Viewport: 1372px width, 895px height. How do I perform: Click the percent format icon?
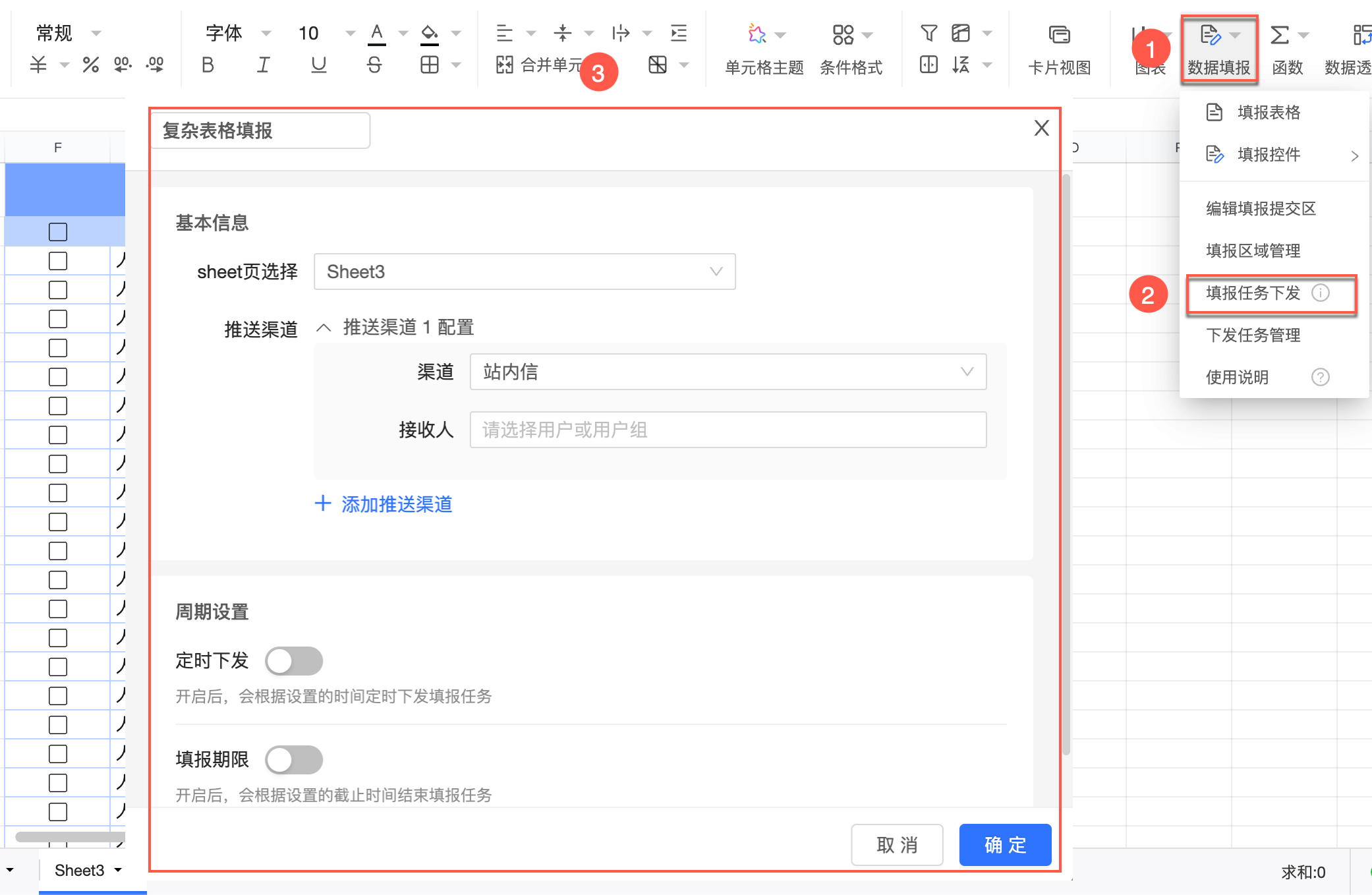90,65
